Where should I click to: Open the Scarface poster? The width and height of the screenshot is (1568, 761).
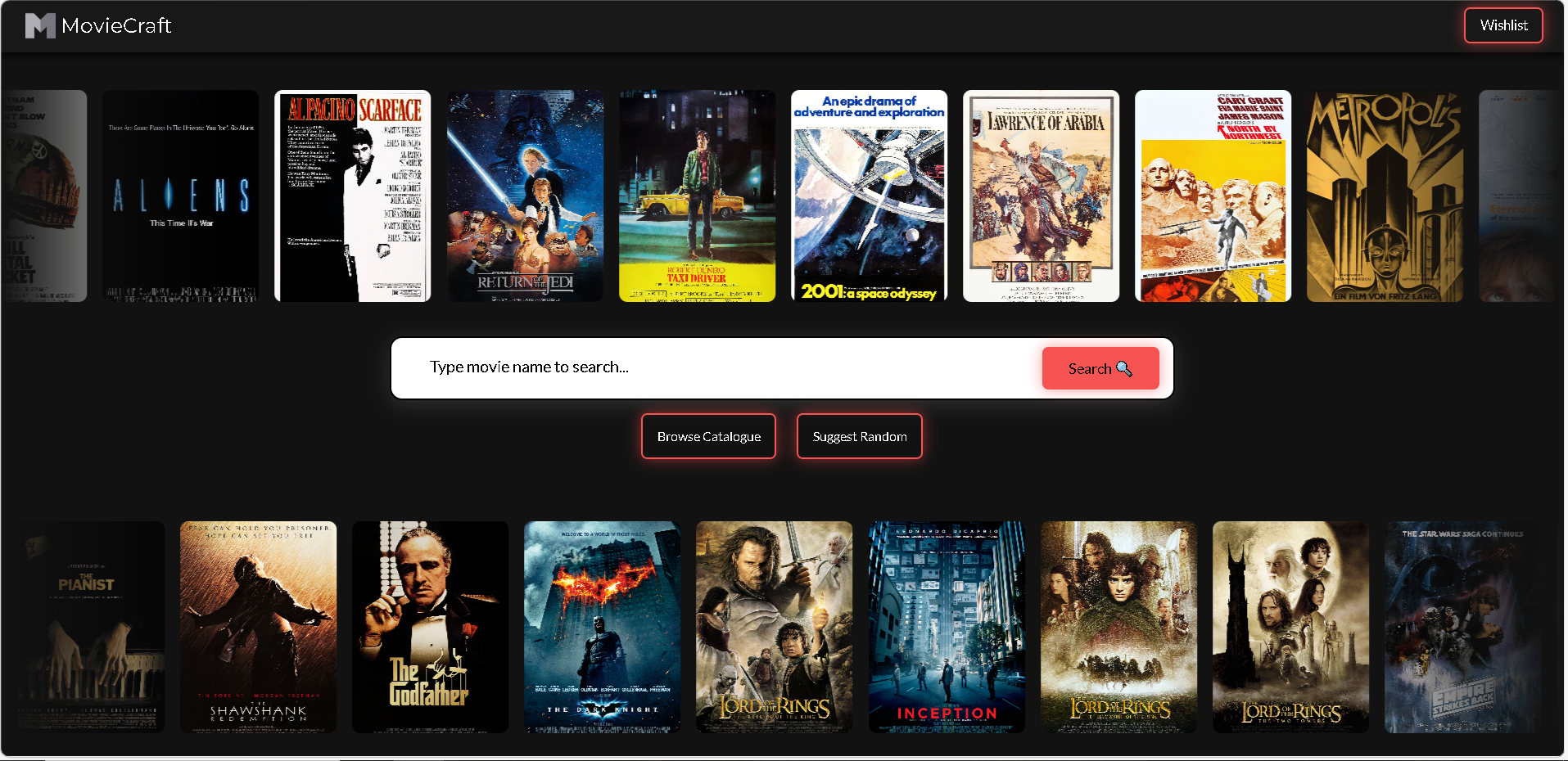point(352,196)
